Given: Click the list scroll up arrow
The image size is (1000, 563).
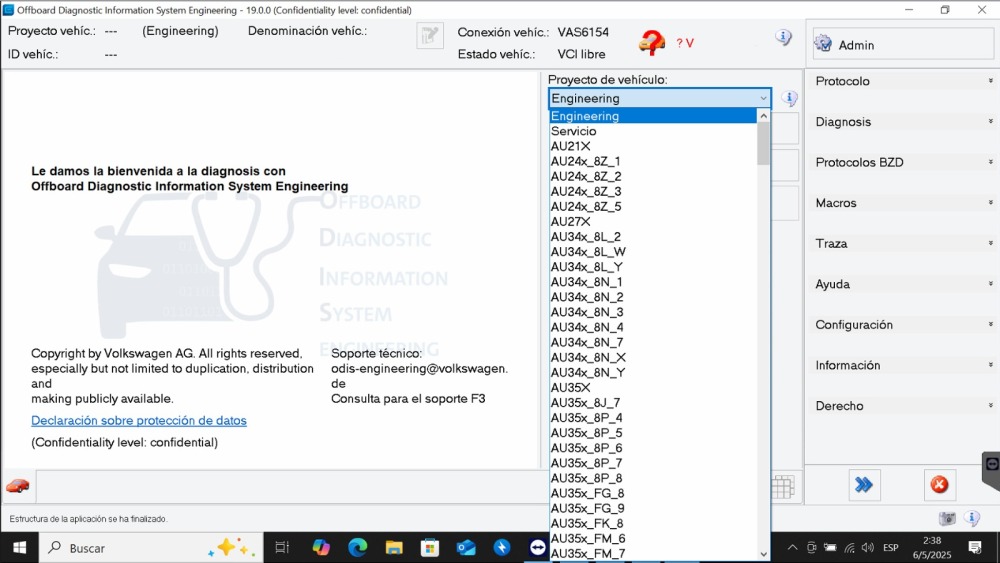Looking at the screenshot, I should (x=763, y=116).
